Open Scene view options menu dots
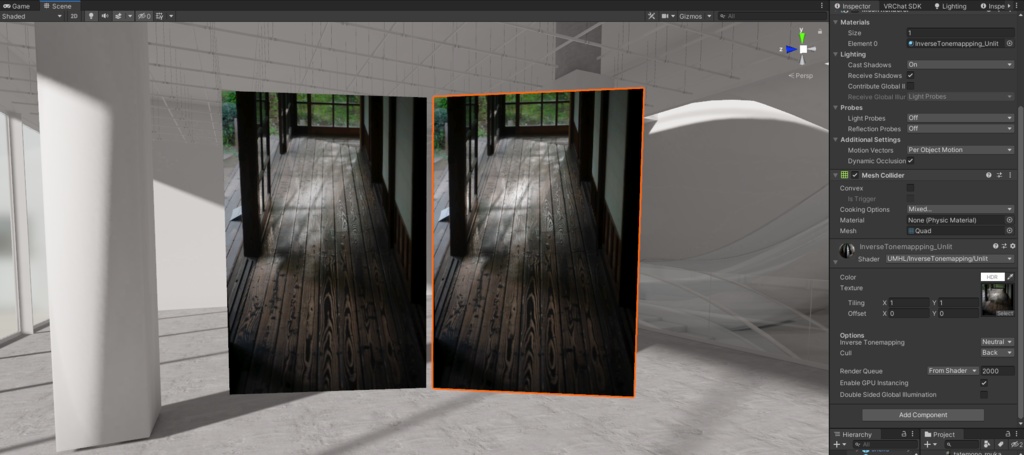 coord(822,5)
